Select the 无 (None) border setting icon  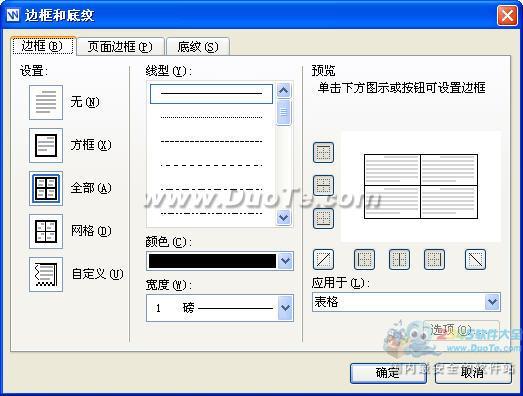pyautogui.click(x=46, y=102)
